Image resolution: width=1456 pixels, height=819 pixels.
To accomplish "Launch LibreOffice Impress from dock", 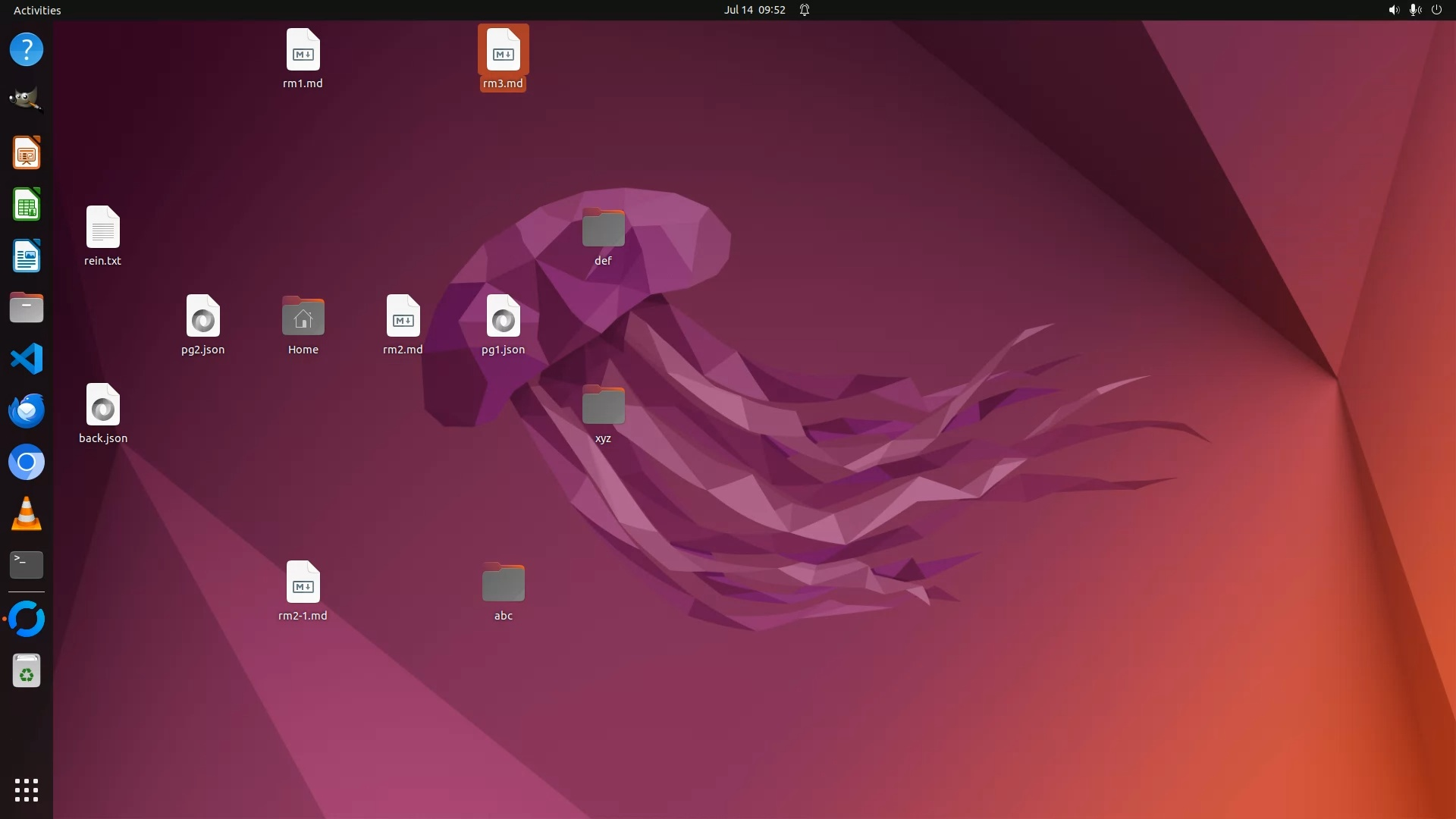I will [x=26, y=152].
